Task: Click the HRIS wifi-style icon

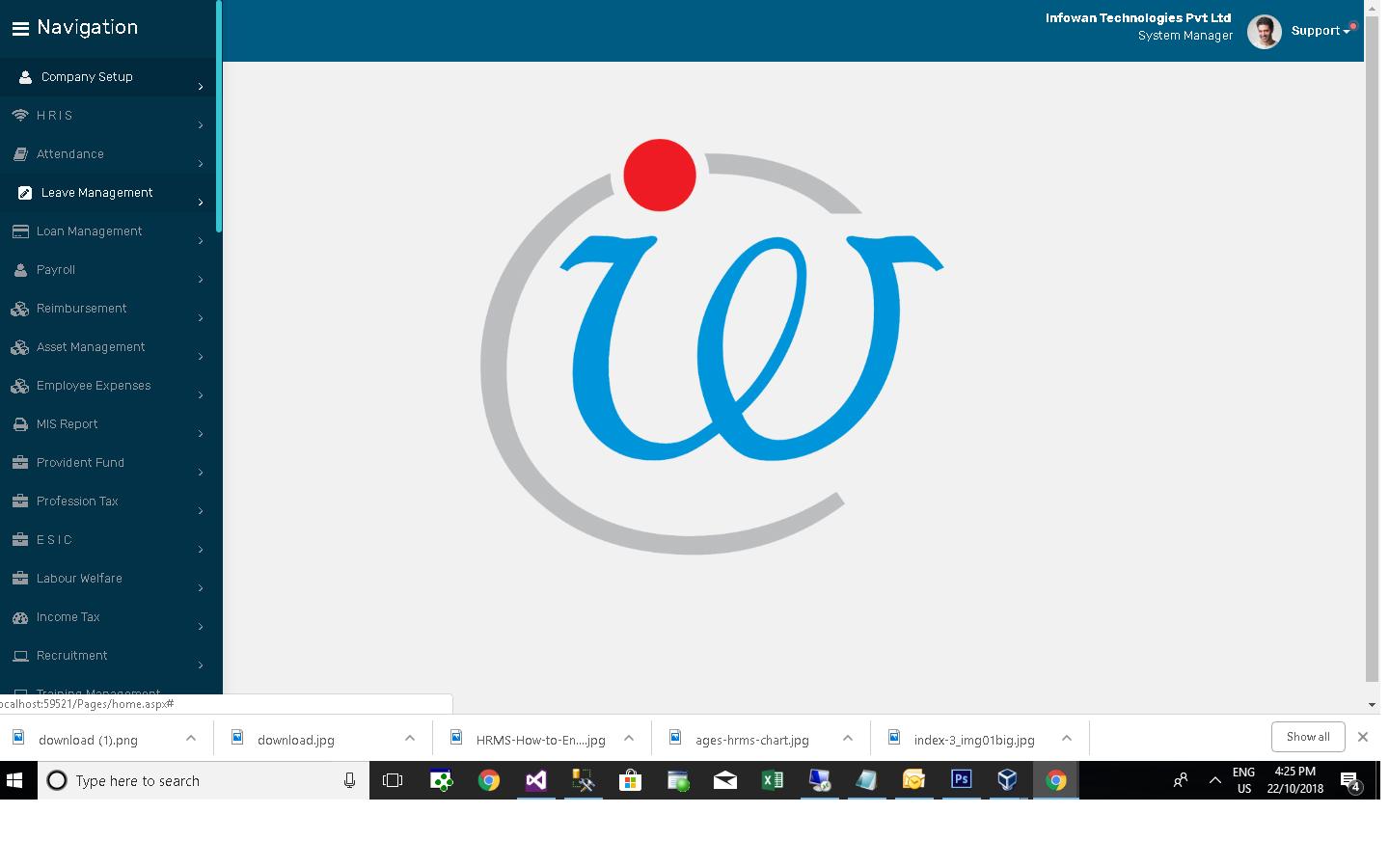Action: [20, 116]
